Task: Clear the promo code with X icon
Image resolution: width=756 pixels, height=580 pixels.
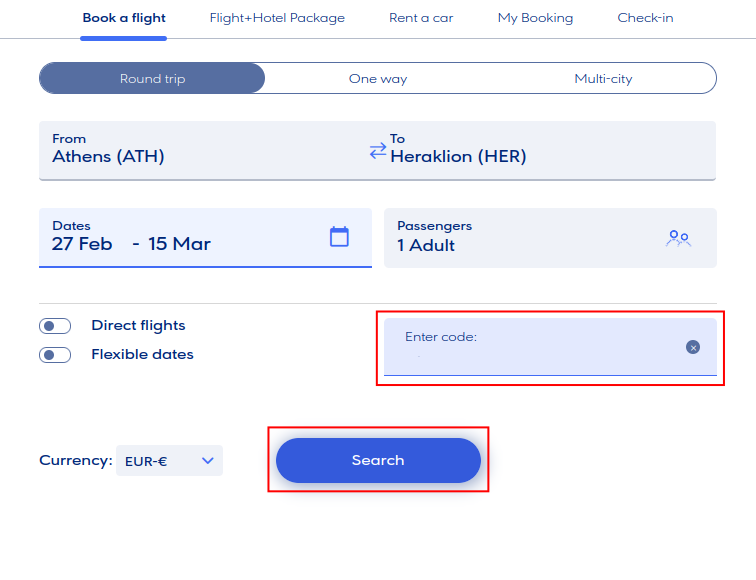Action: [693, 347]
